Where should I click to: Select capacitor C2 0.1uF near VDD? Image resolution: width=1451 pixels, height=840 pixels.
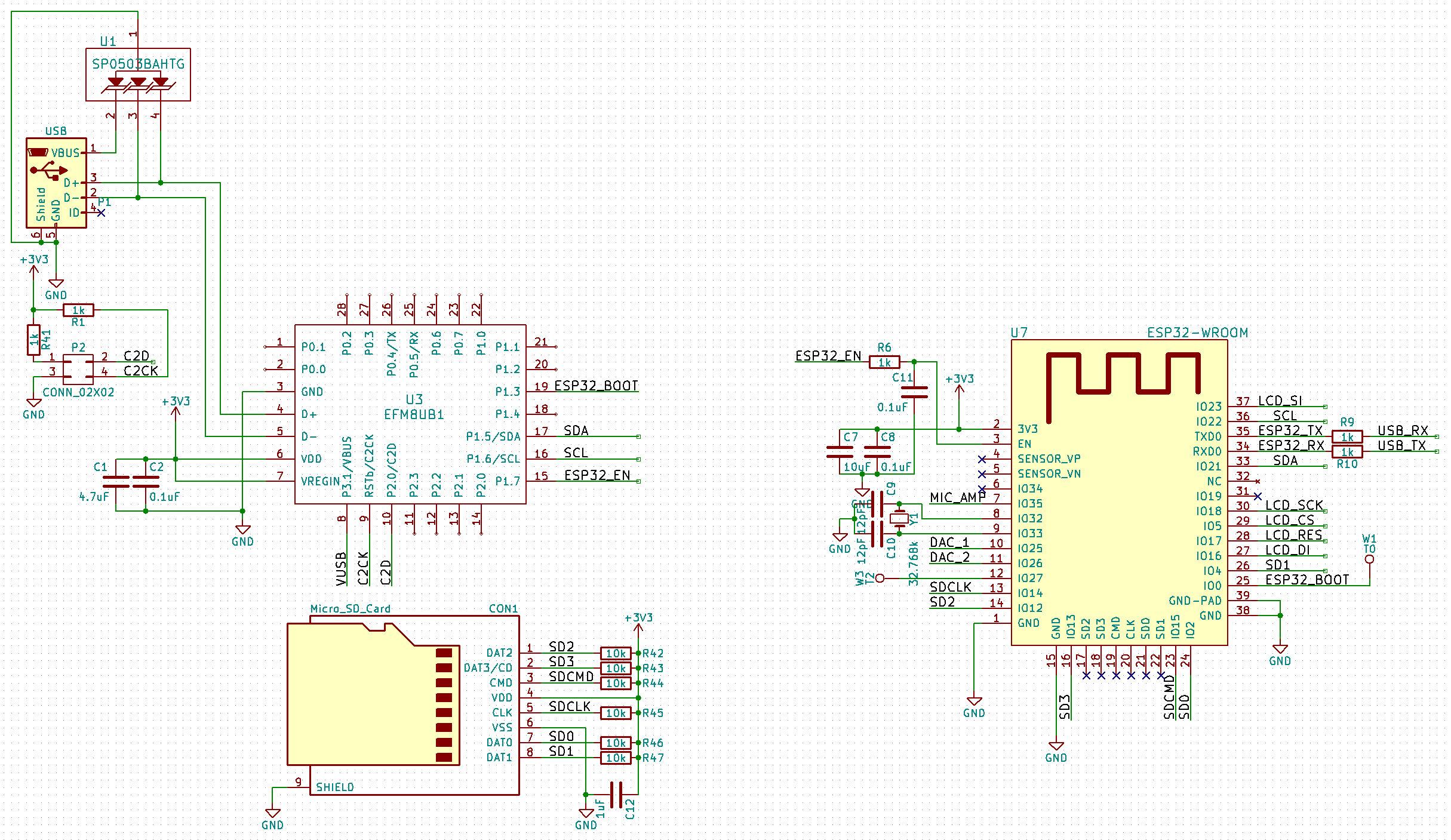[x=146, y=482]
